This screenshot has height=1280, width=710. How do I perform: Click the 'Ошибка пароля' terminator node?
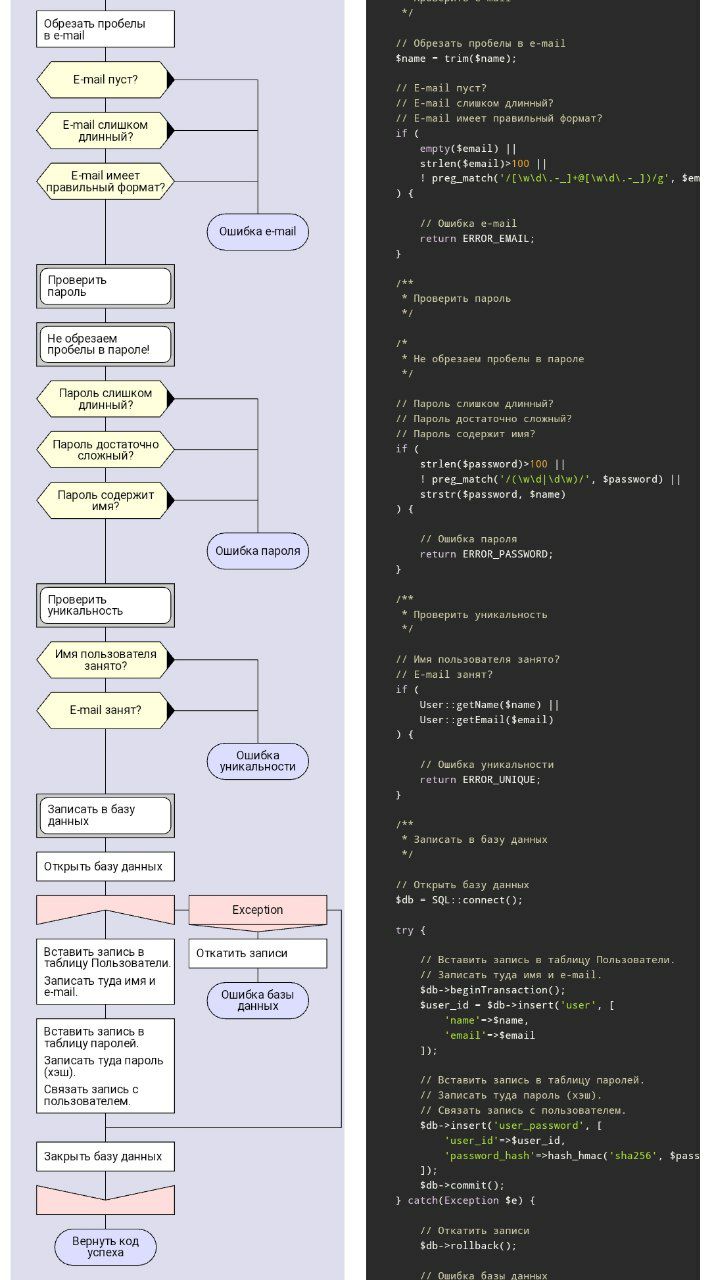pyautogui.click(x=258, y=550)
